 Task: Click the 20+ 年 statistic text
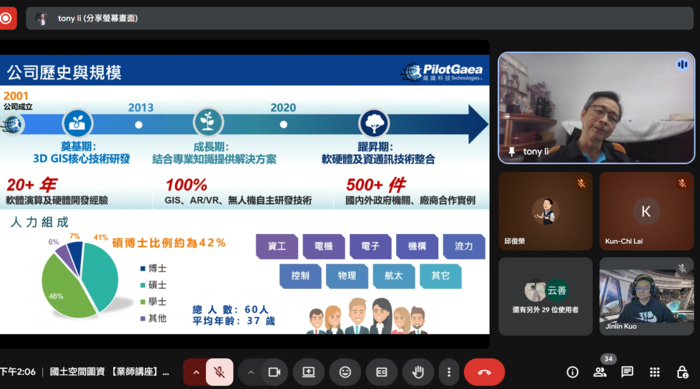pyautogui.click(x=32, y=185)
